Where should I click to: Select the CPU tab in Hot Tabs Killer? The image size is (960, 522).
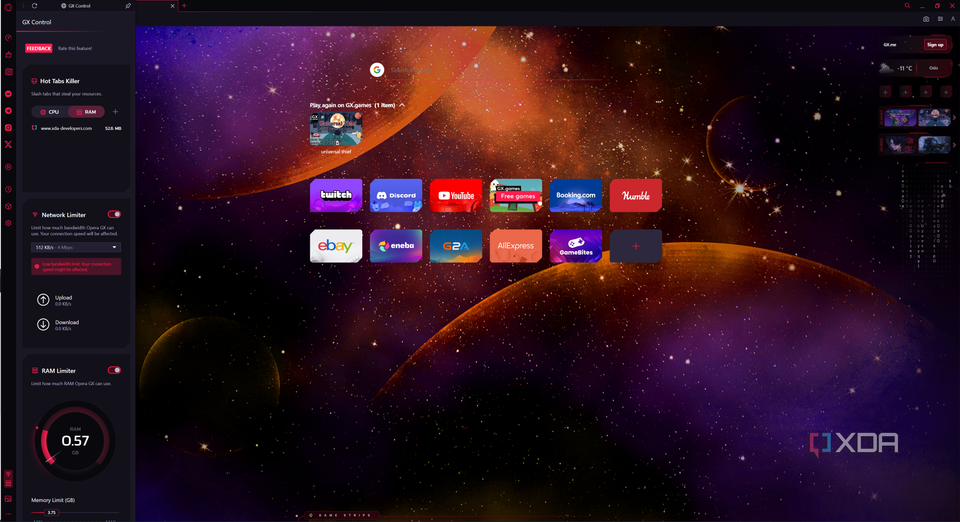(50, 112)
